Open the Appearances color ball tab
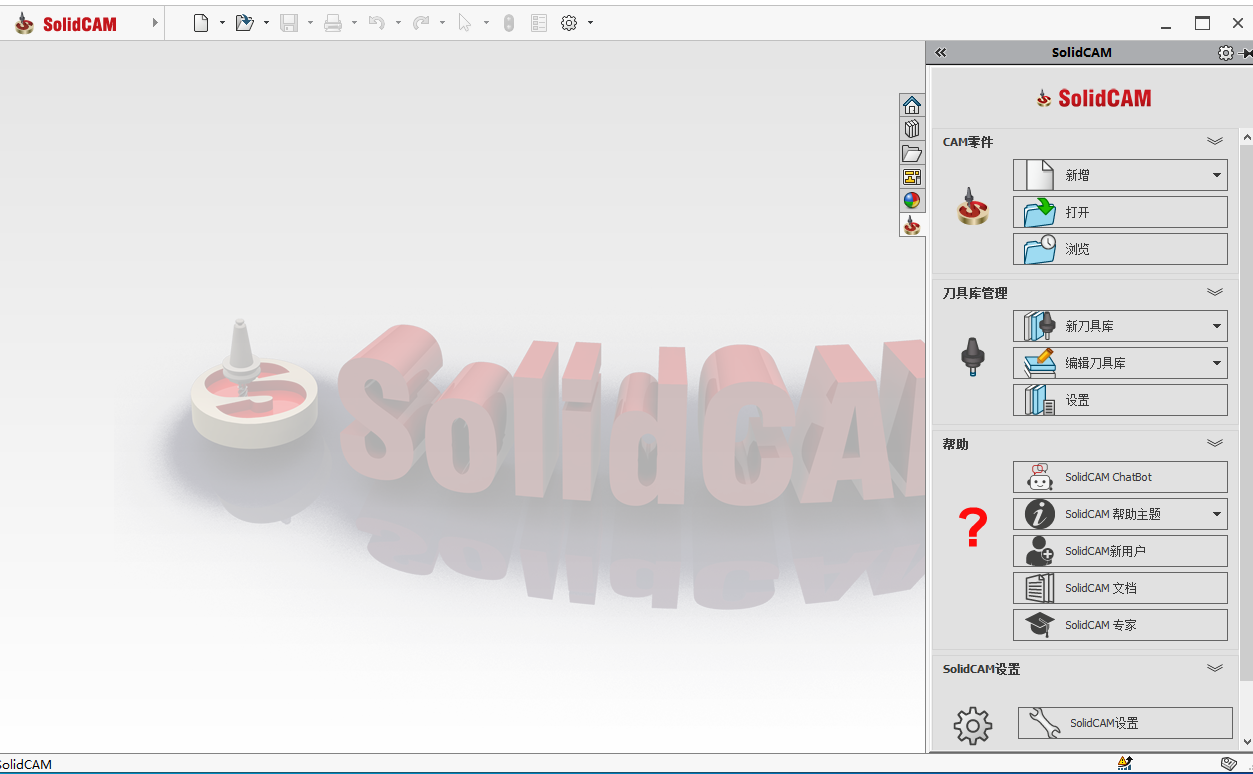 912,201
